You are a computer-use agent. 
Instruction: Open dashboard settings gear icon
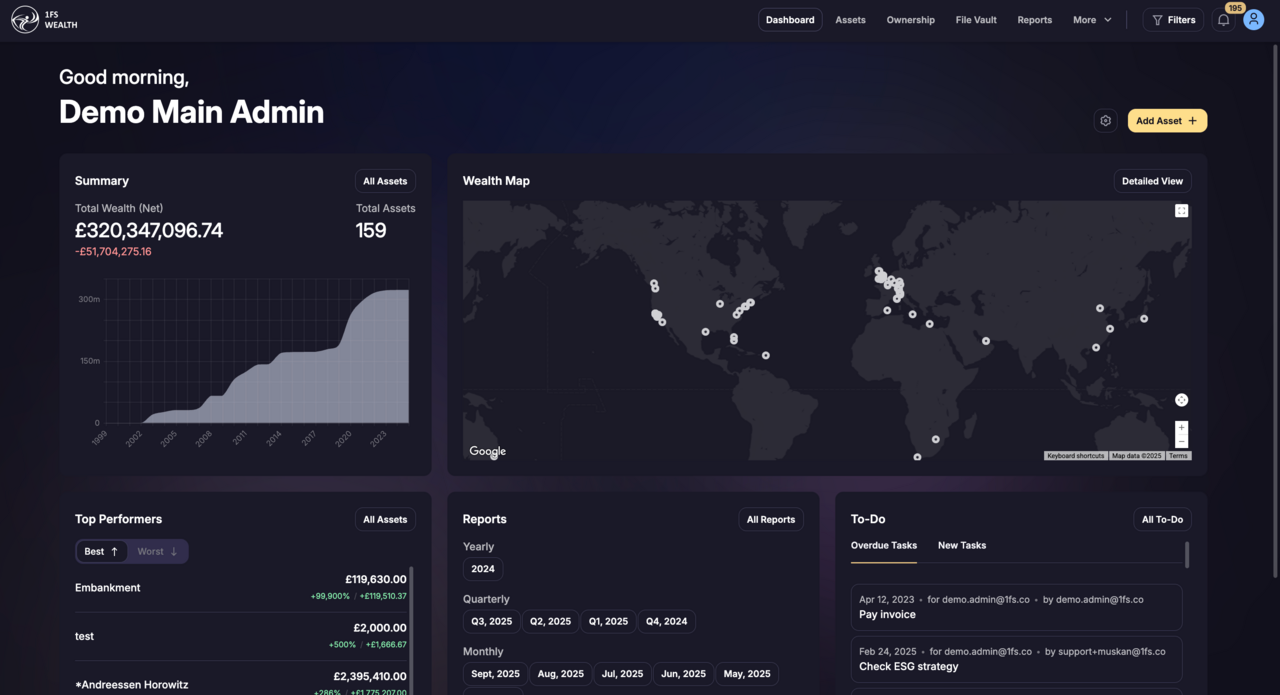click(x=1105, y=121)
